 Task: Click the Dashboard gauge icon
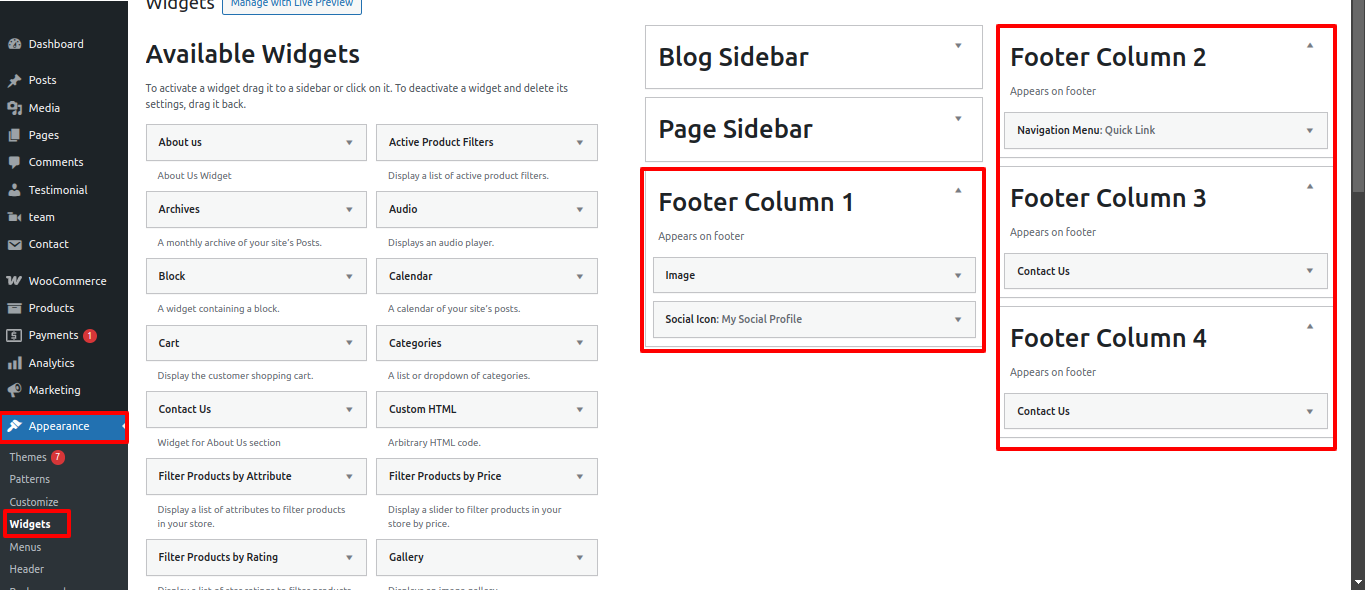(14, 44)
